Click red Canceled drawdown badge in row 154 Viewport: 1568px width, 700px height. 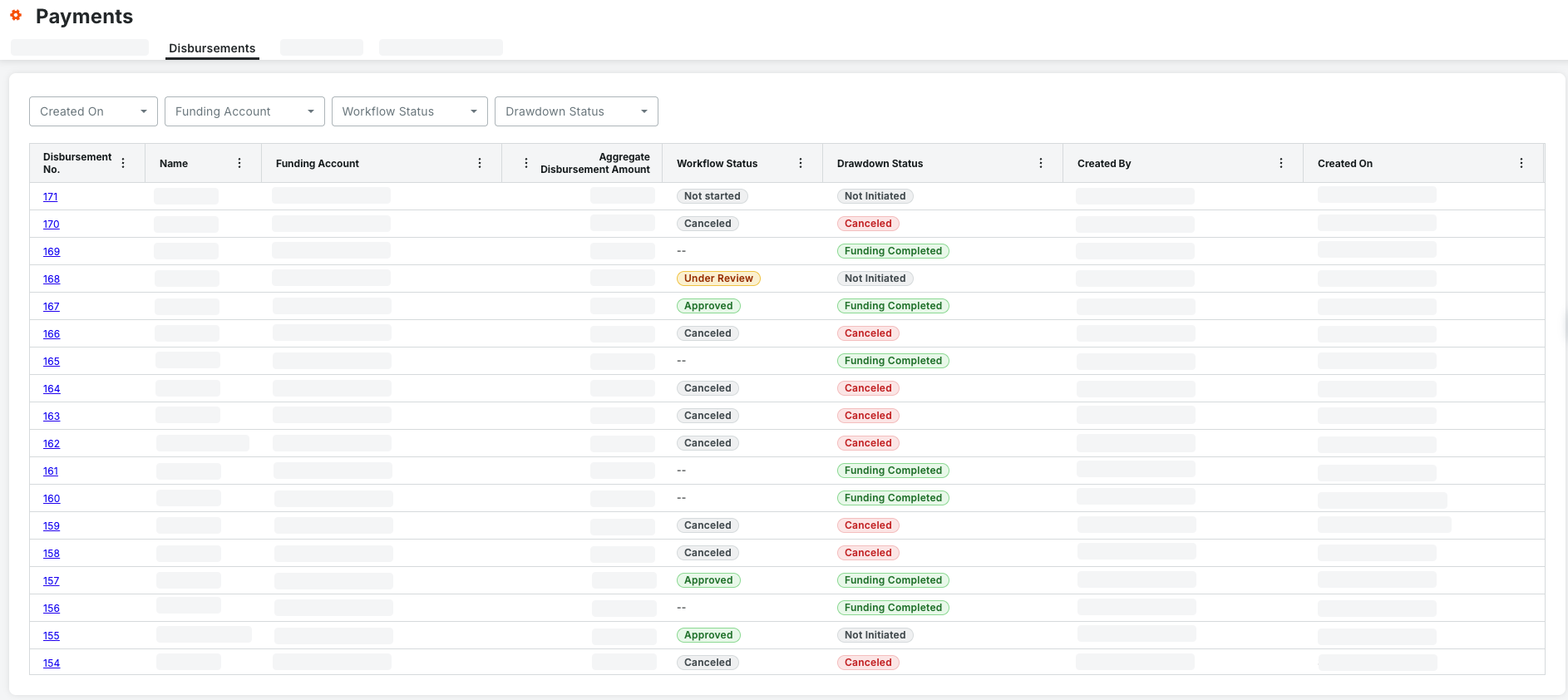tap(868, 663)
